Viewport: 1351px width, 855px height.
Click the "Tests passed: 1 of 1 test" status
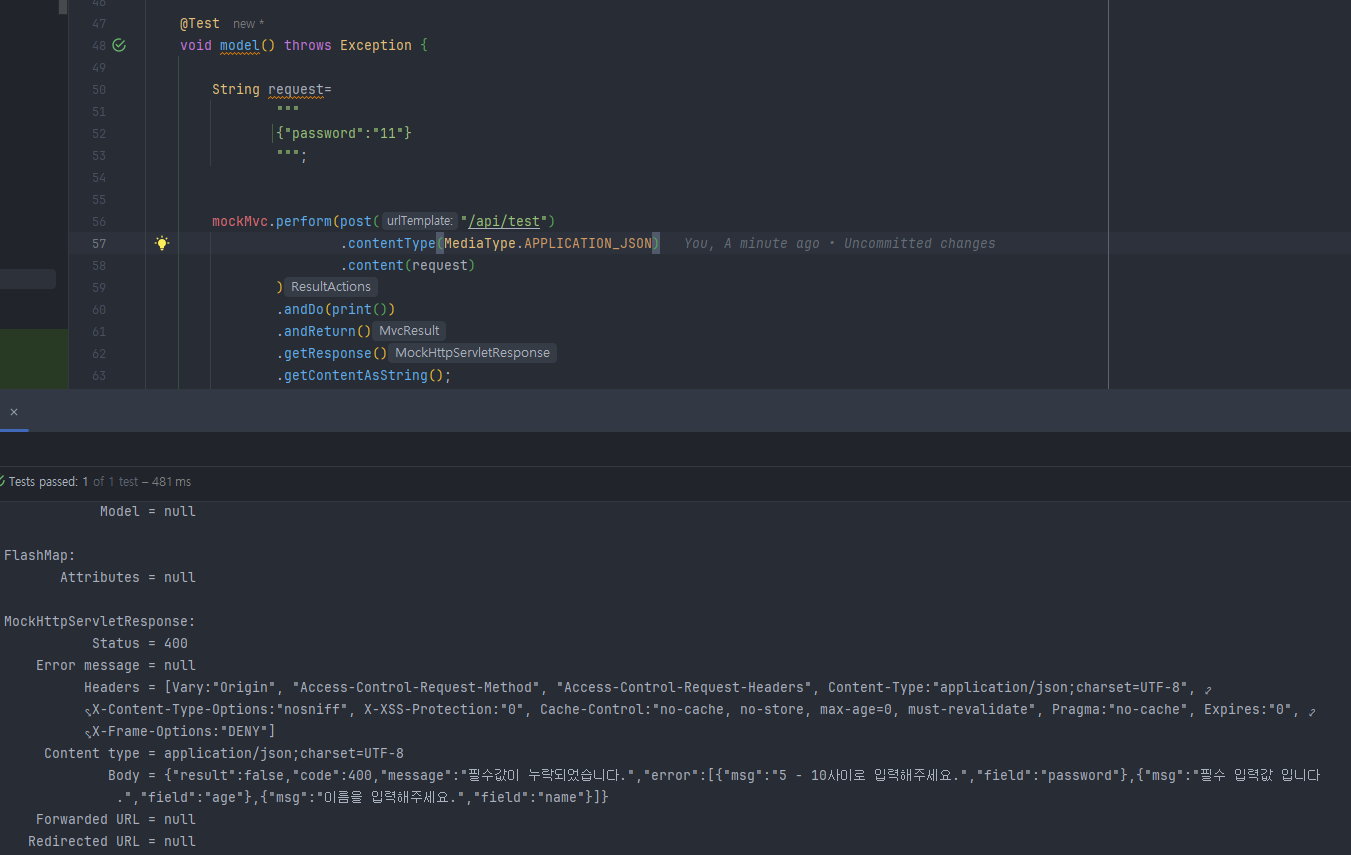pyautogui.click(x=74, y=482)
